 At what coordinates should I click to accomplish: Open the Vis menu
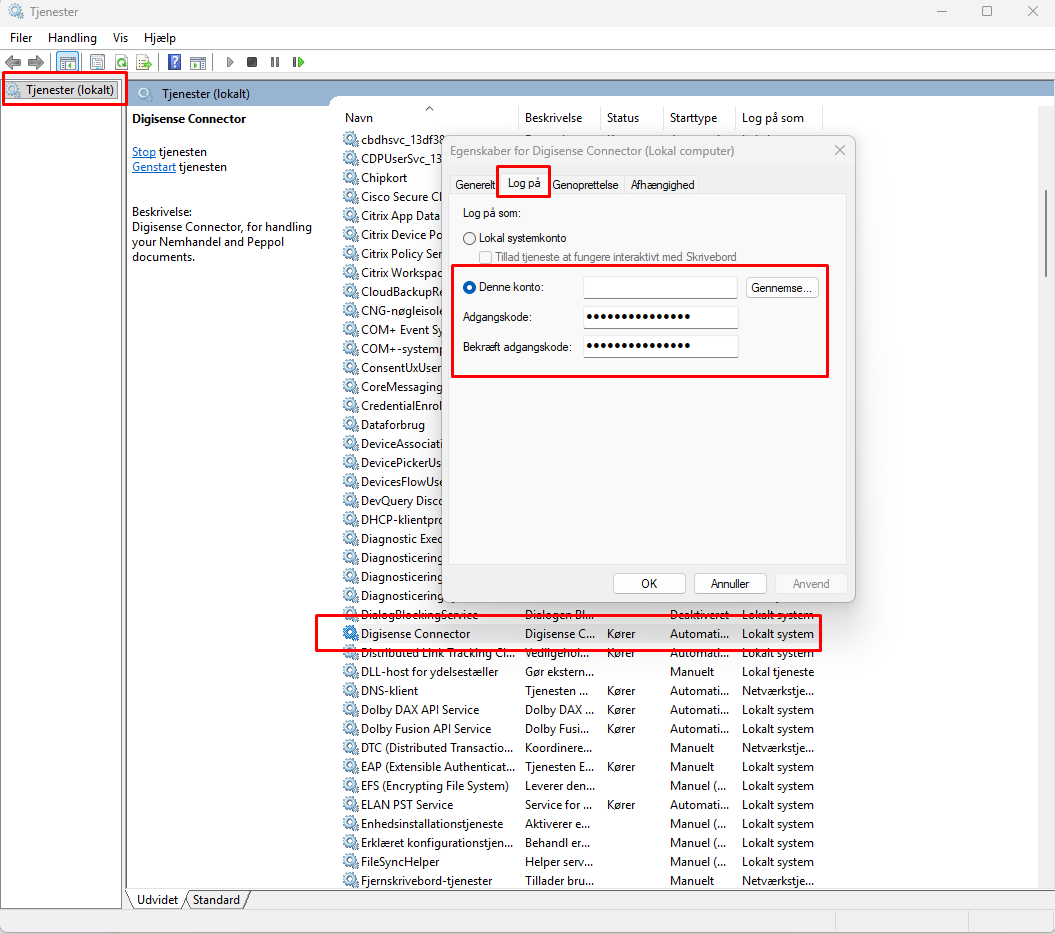120,38
